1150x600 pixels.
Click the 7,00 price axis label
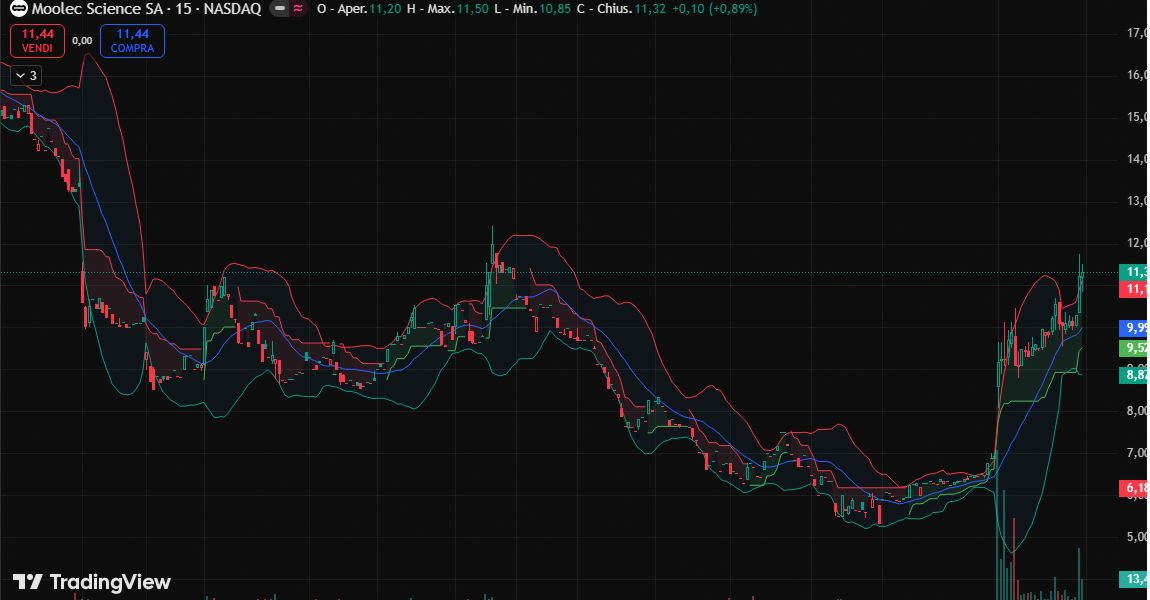[1136, 453]
